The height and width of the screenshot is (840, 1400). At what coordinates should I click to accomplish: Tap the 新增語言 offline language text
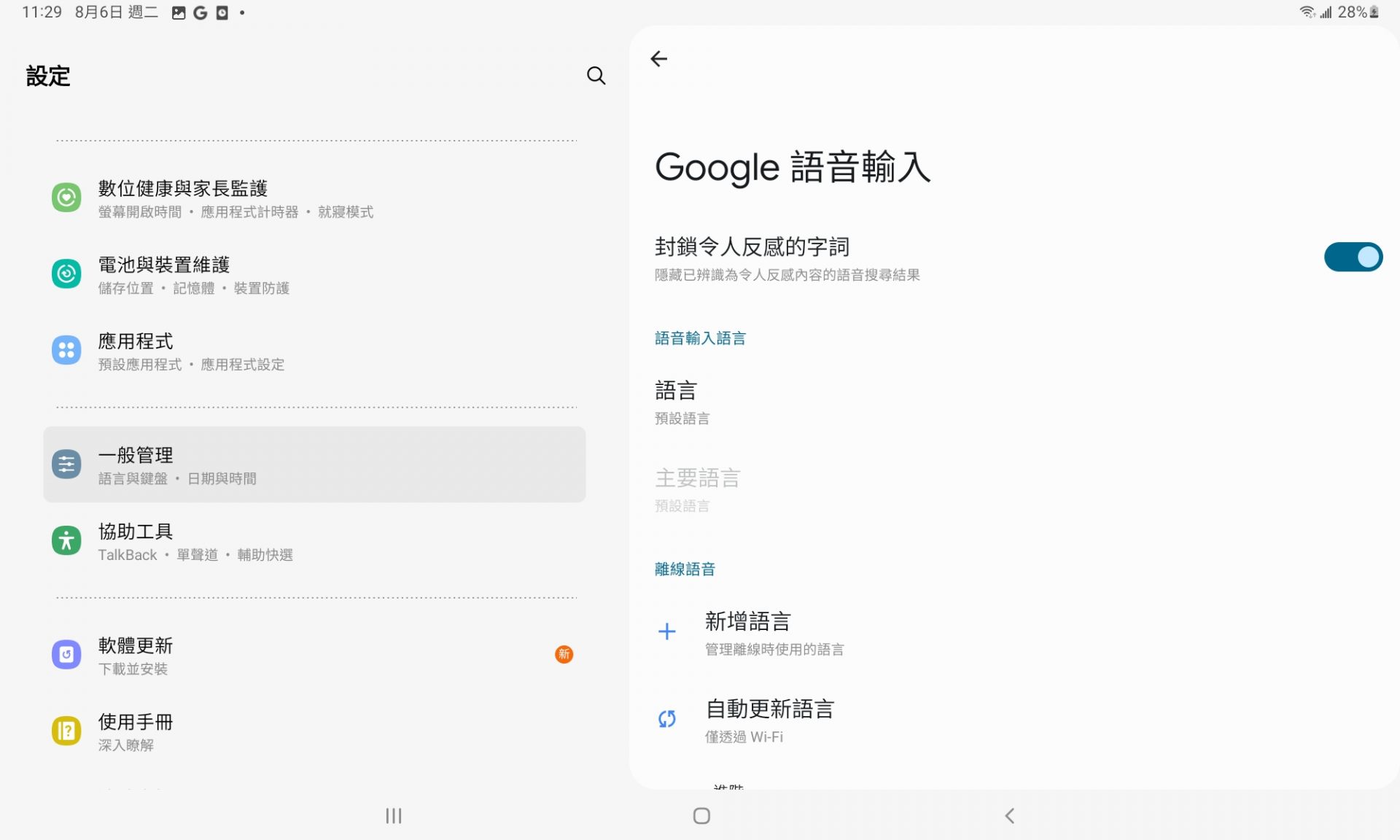[x=748, y=622]
